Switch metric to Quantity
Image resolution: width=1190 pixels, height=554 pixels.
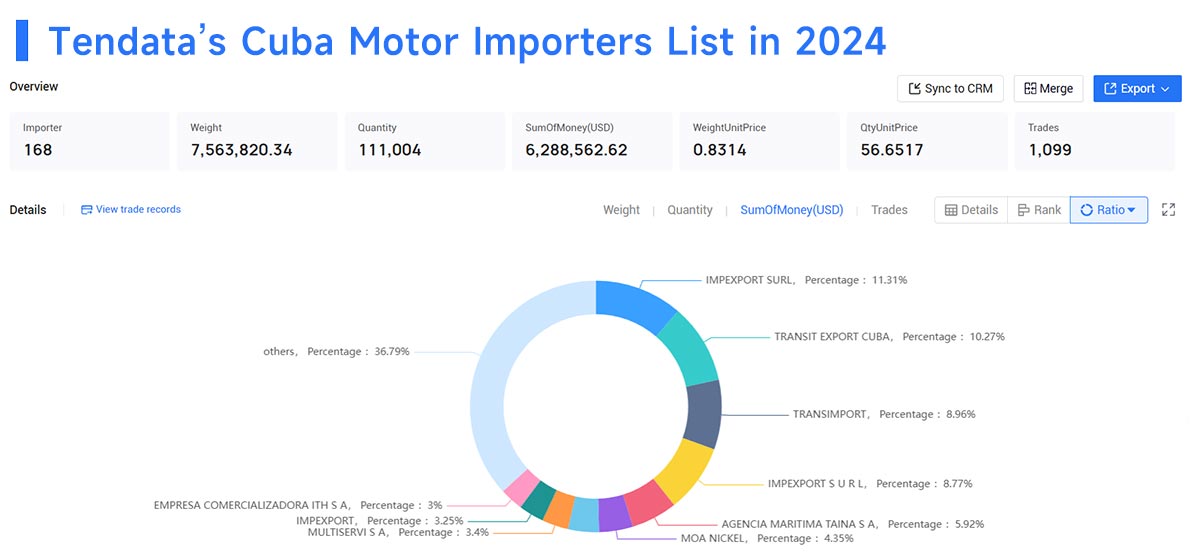(690, 210)
